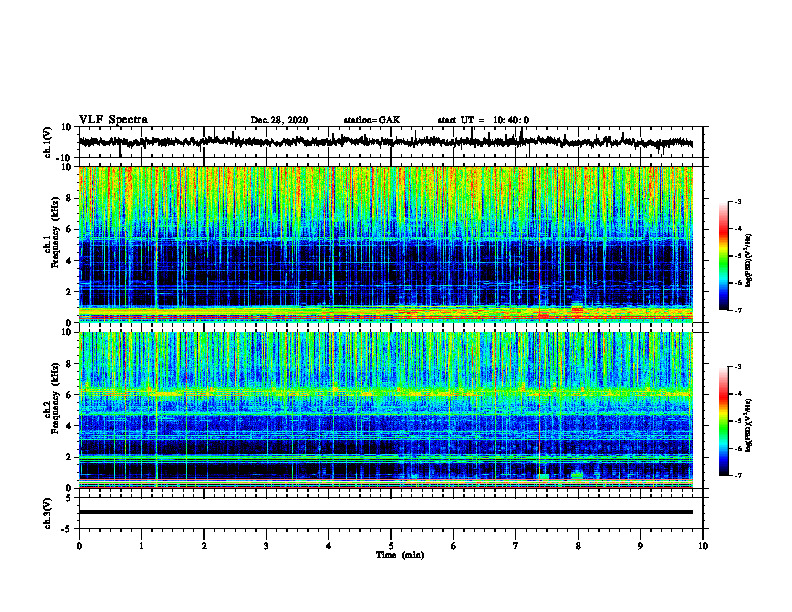Screen dimensions: 792x612
Task: Click the time axis tick label "7"
Action: [x=516, y=546]
